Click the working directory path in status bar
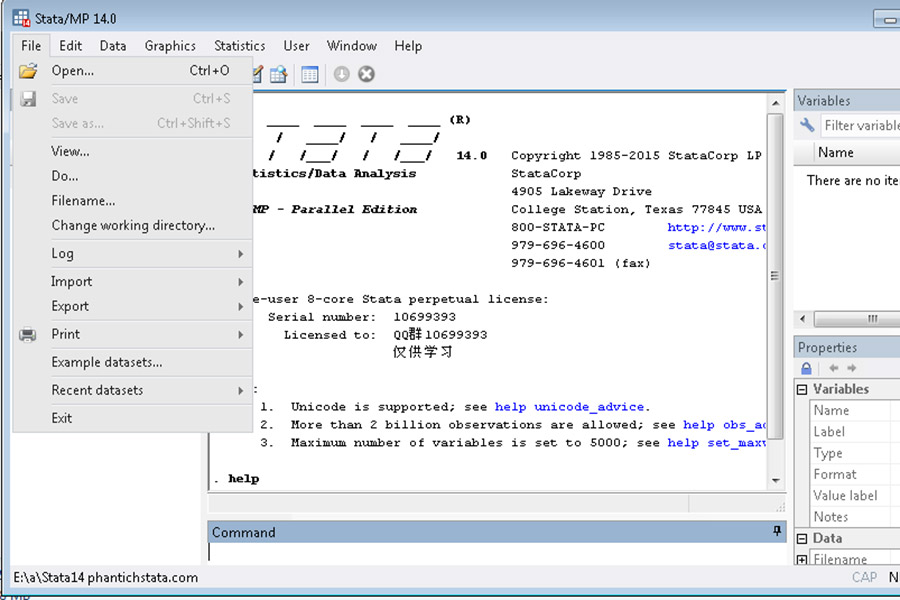 point(106,578)
